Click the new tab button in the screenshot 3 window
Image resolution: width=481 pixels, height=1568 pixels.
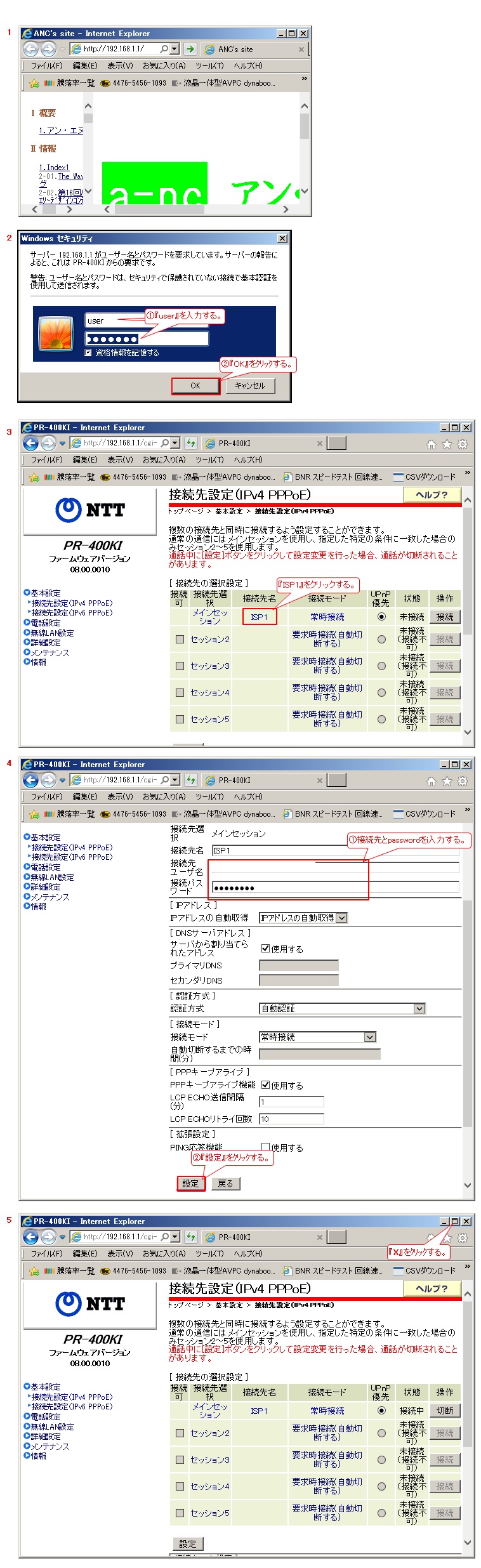pyautogui.click(x=336, y=443)
